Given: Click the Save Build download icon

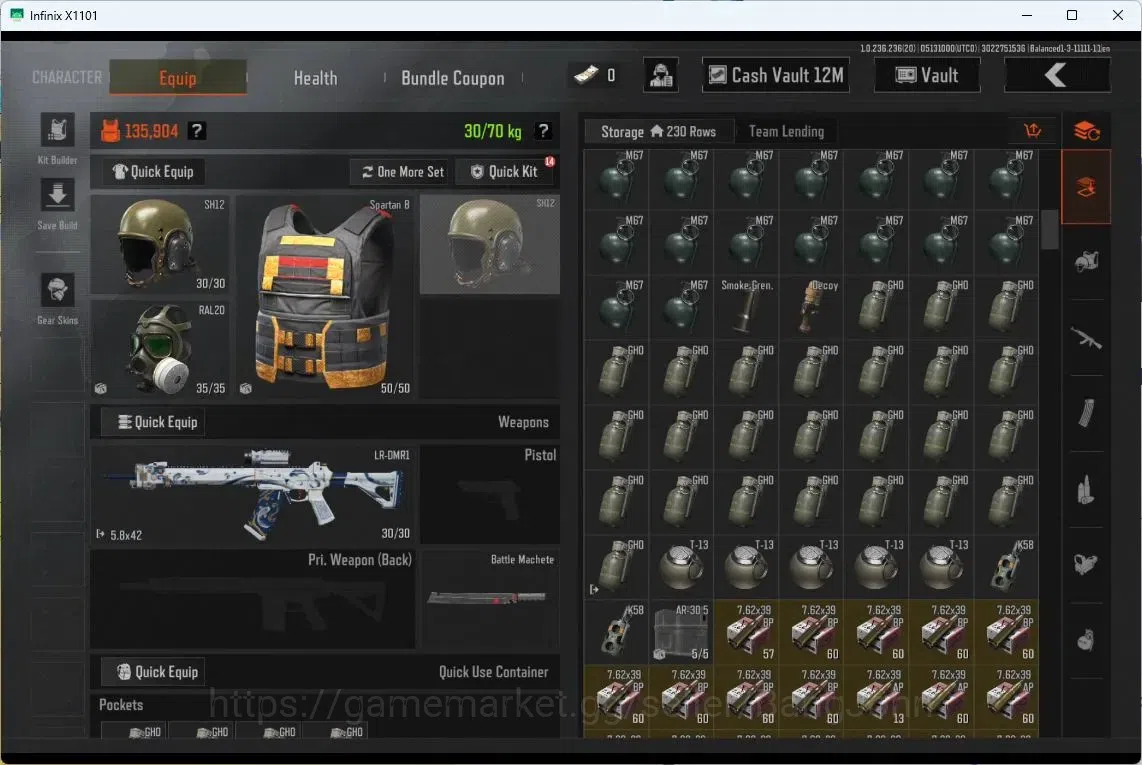Looking at the screenshot, I should click(x=58, y=196).
